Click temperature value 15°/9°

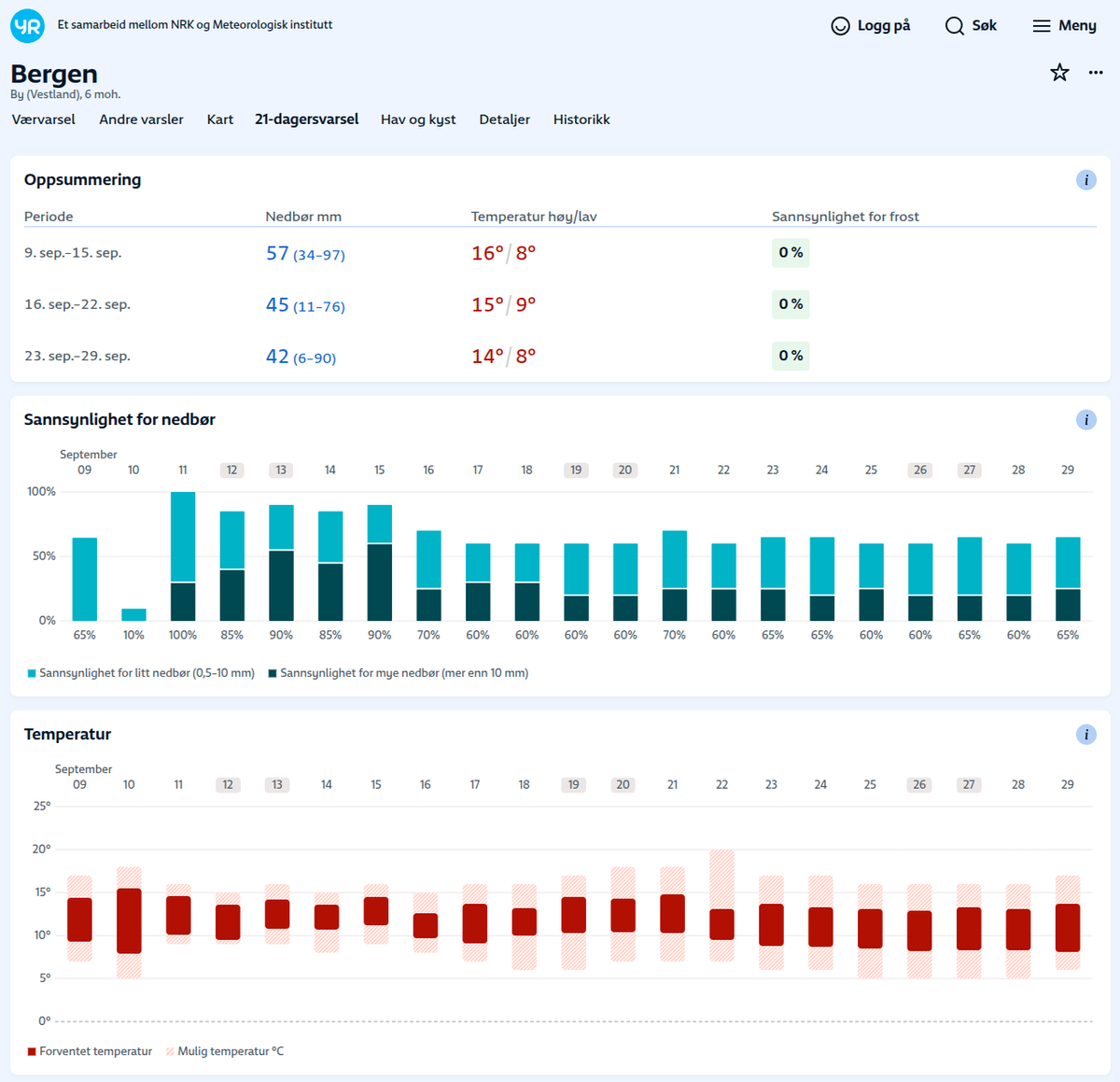tap(503, 304)
